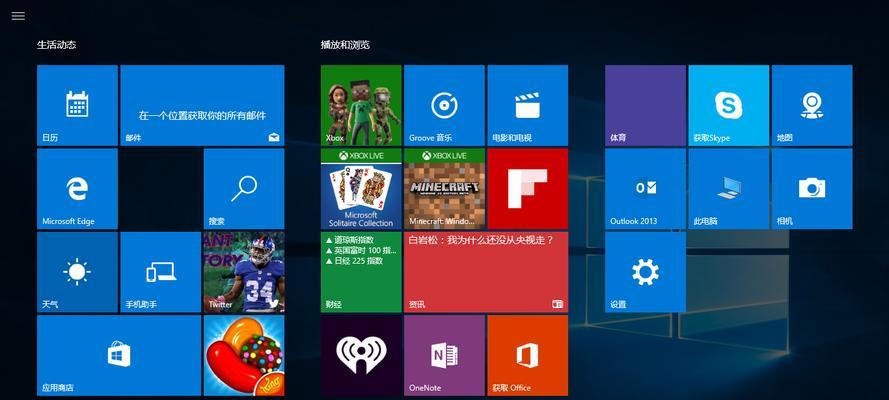The width and height of the screenshot is (889, 400).
Task: Open the 资讯 news headline tile
Action: point(486,272)
